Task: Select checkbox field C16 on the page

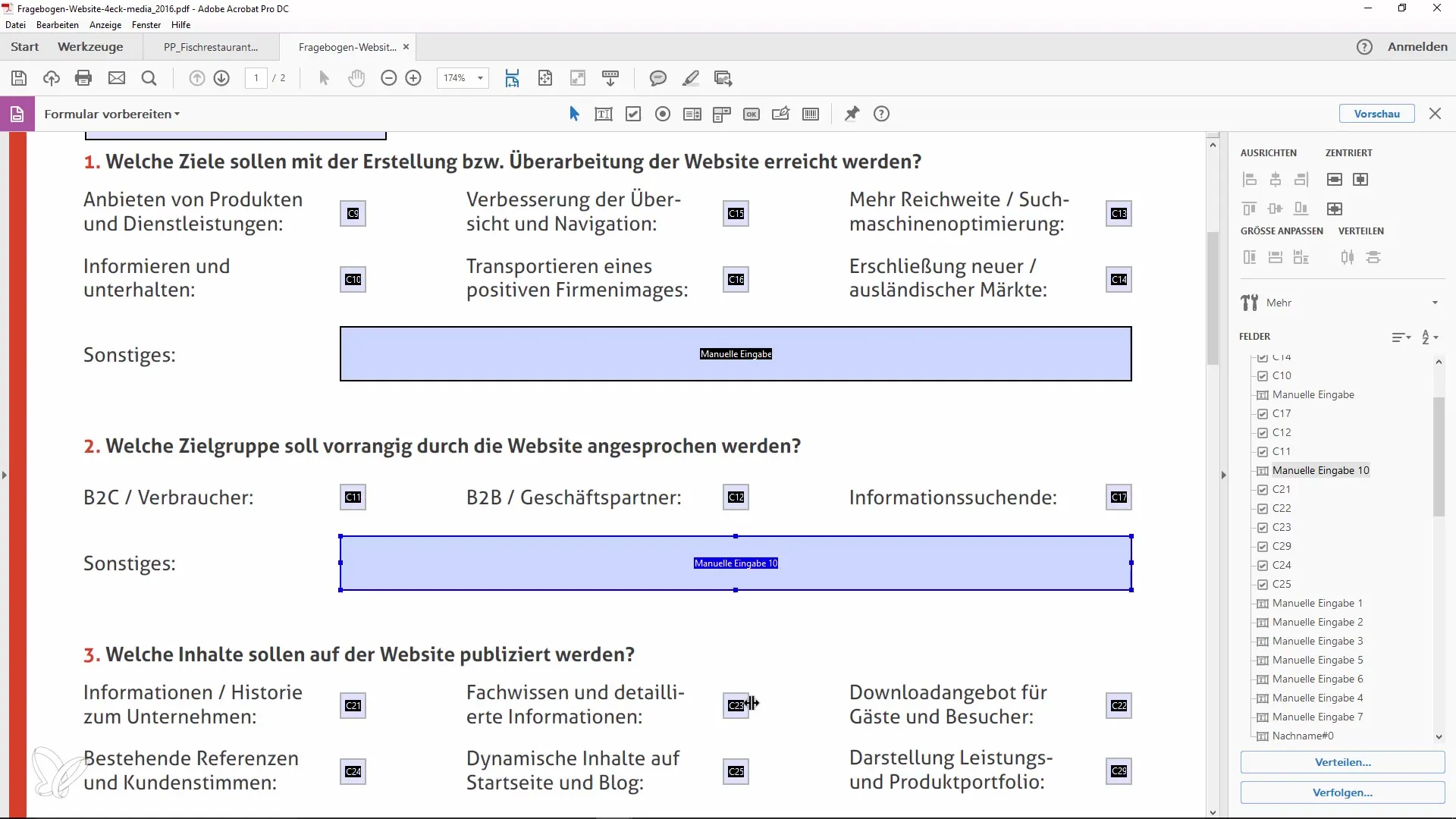Action: (x=736, y=280)
